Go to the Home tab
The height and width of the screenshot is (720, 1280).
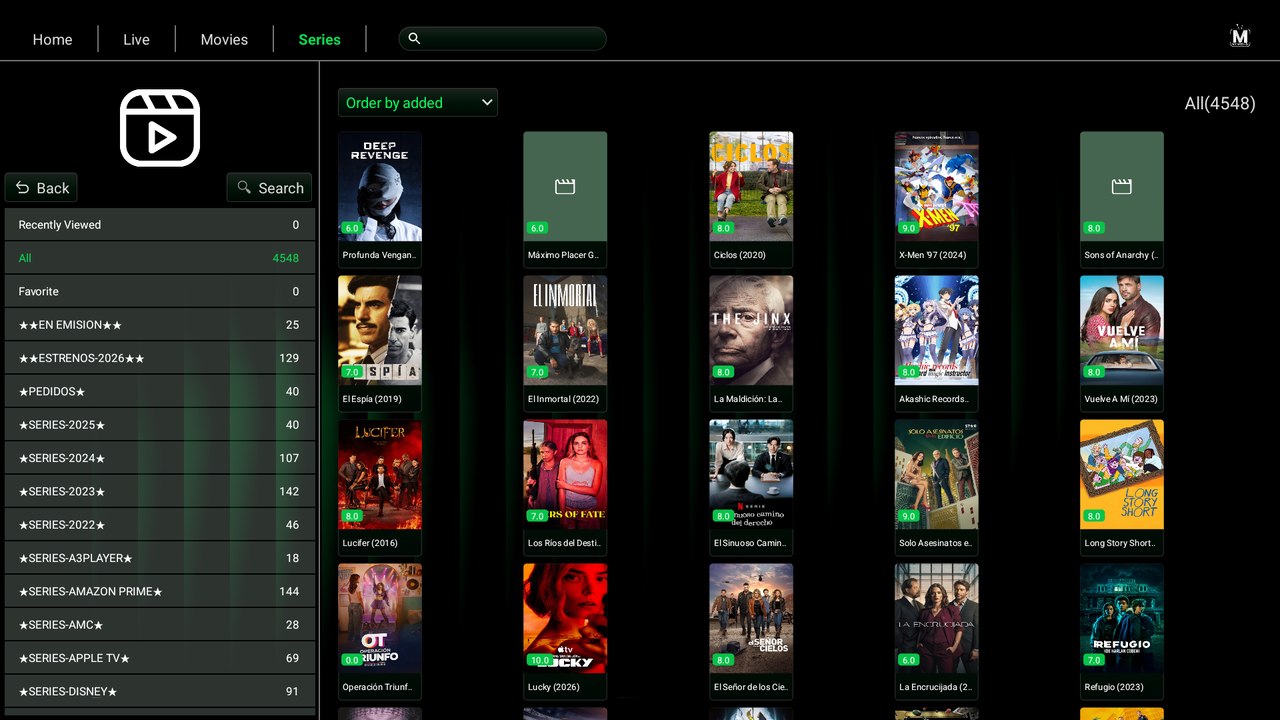52,40
